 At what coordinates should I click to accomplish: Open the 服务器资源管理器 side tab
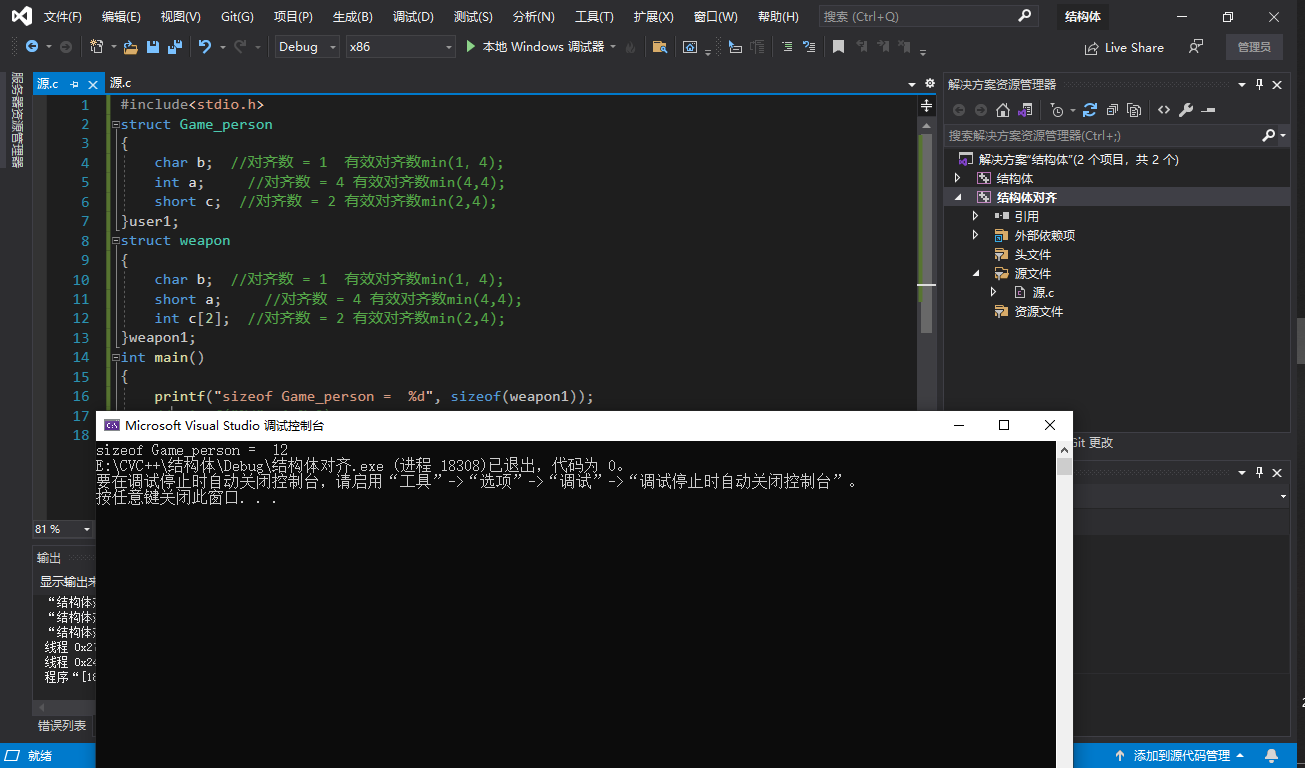click(16, 120)
